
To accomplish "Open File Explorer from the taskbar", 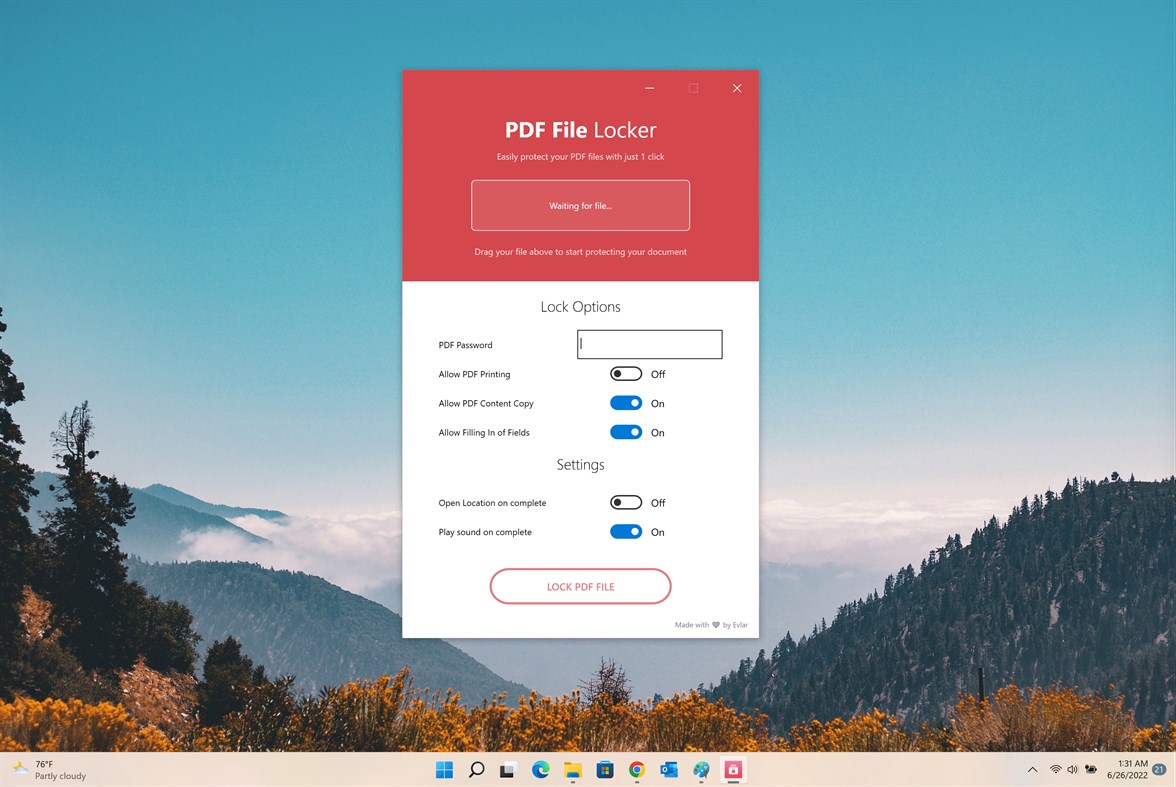I will click(x=572, y=770).
